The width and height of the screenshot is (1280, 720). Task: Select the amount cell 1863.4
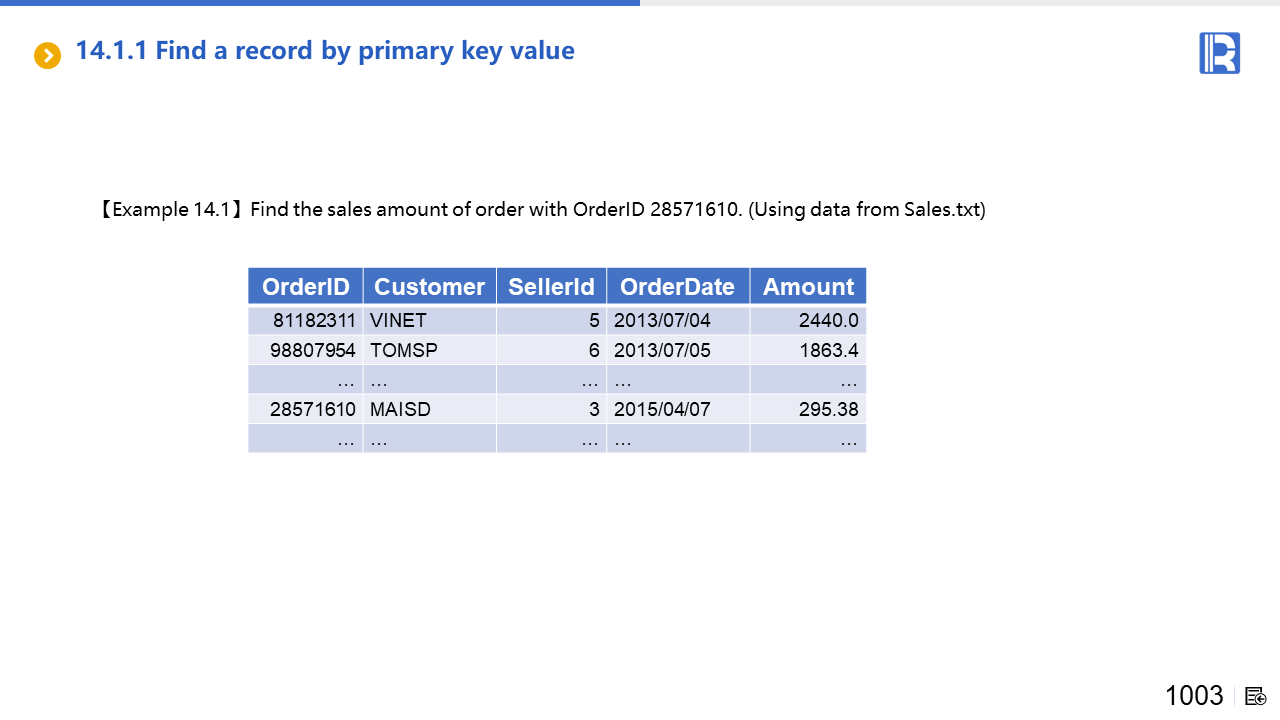tap(828, 351)
